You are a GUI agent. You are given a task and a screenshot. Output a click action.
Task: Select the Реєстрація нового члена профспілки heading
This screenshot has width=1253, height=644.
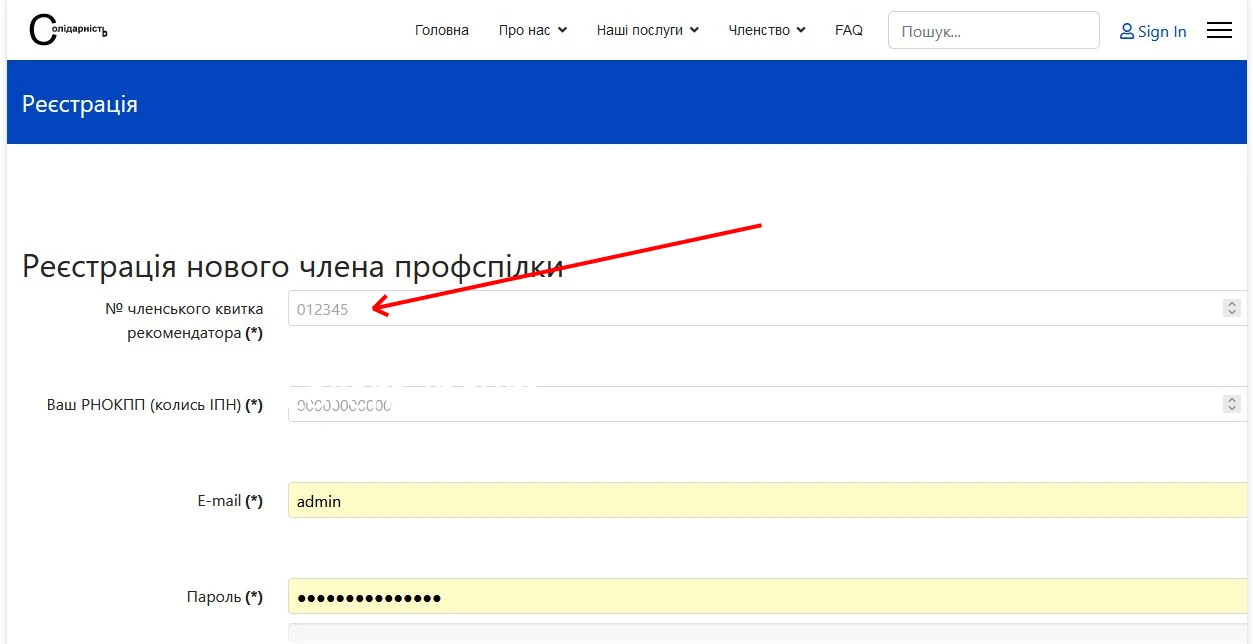[293, 266]
